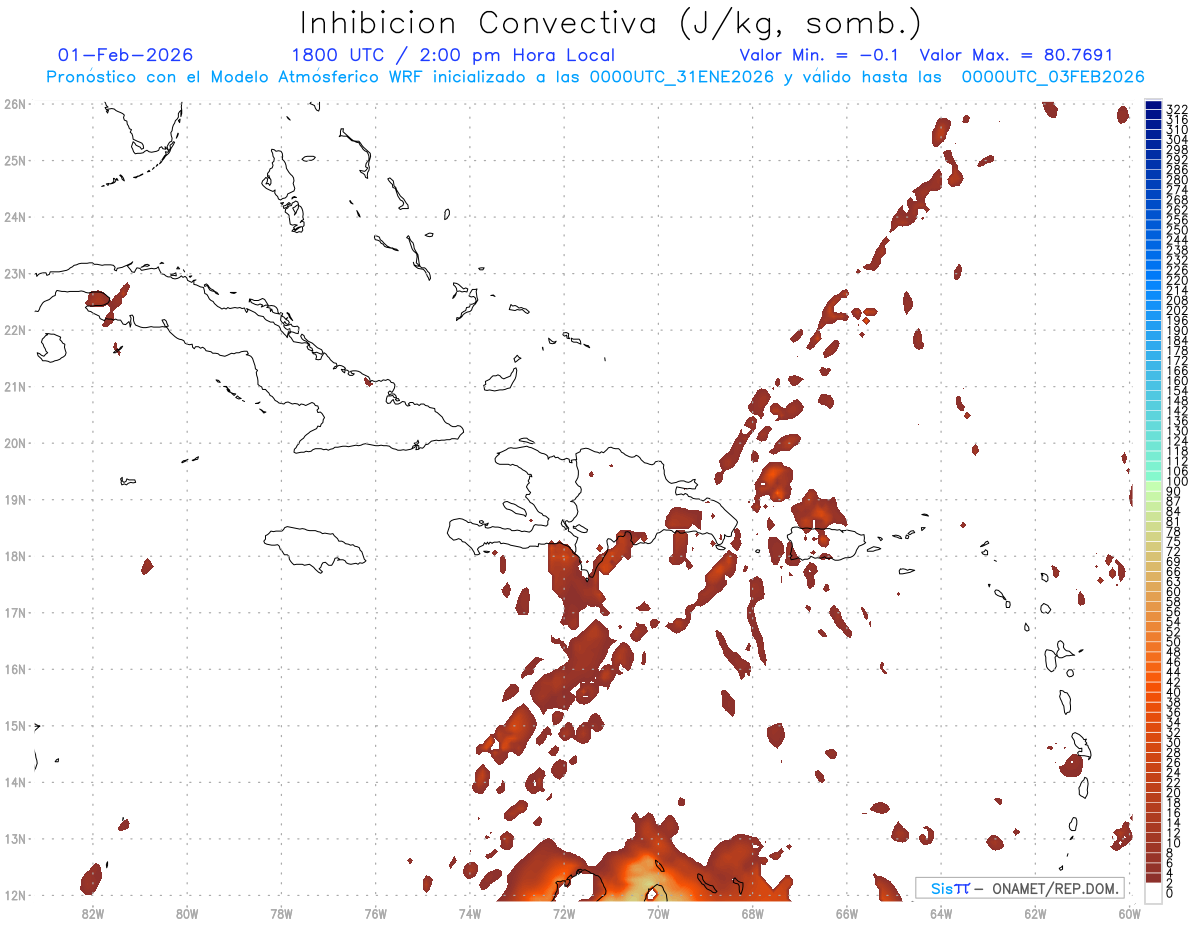The width and height of the screenshot is (1200, 927).
Task: Click the '82W' longitude label
Action: (x=93, y=913)
